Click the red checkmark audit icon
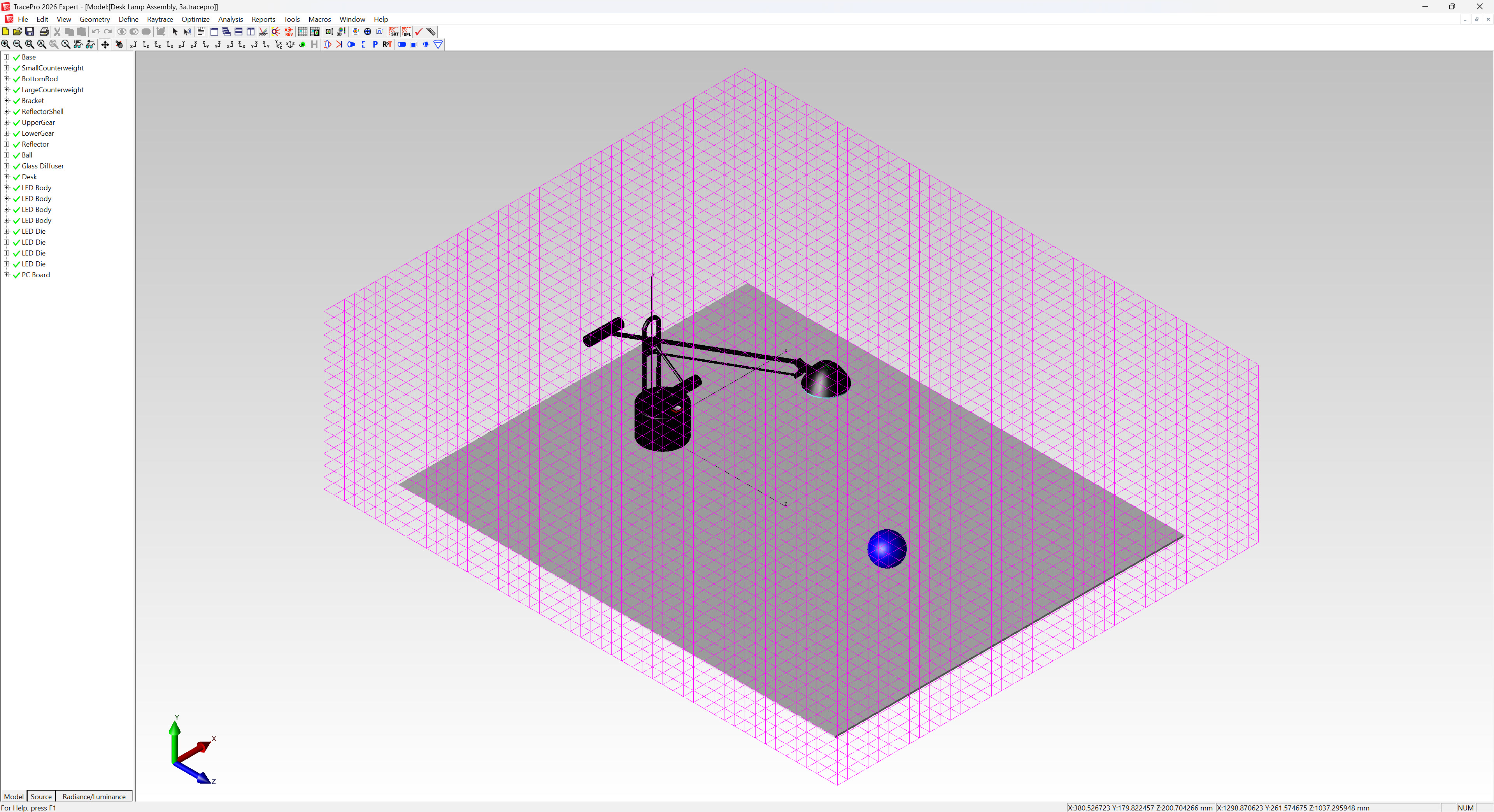Screen dimensions: 1494x812 419,31
